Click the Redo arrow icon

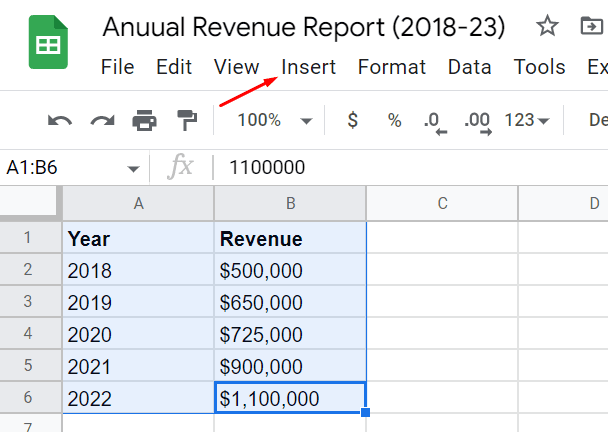click(102, 120)
